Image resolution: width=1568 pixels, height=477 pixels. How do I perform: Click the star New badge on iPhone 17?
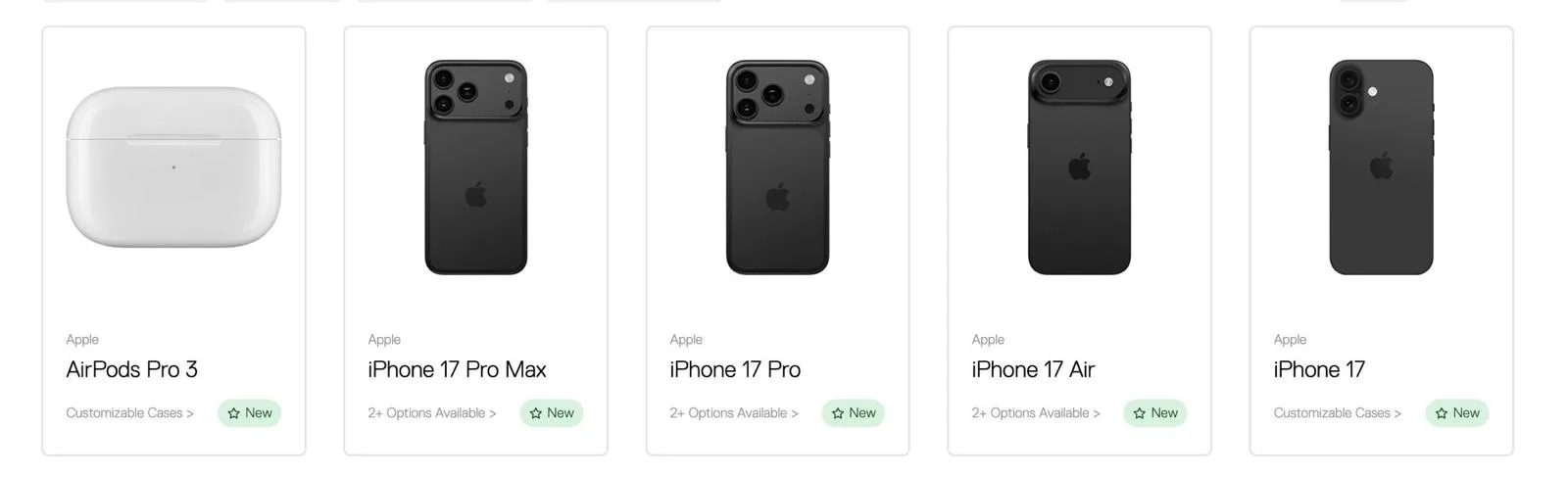(x=1457, y=413)
